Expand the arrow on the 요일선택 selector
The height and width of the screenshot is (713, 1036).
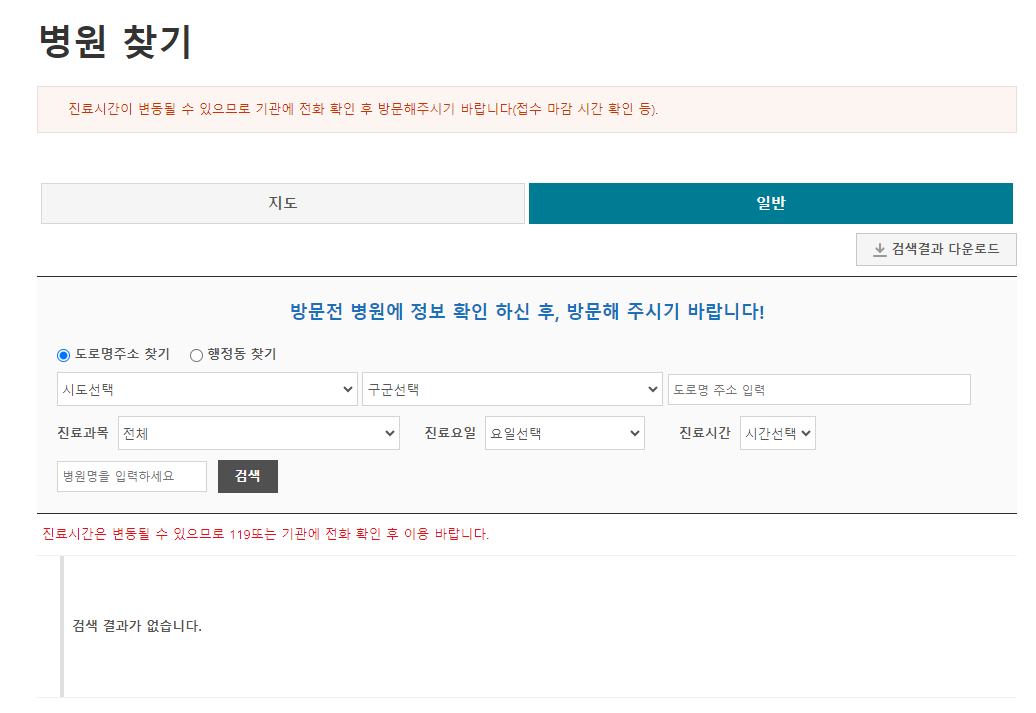coord(634,433)
